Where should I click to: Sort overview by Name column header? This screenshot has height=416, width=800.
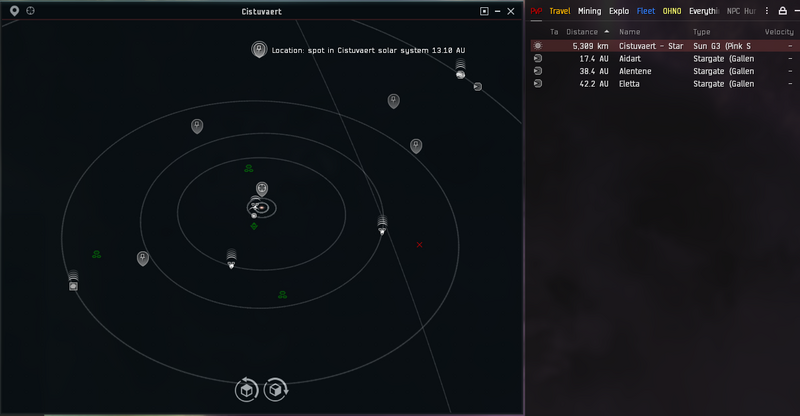[629, 32]
